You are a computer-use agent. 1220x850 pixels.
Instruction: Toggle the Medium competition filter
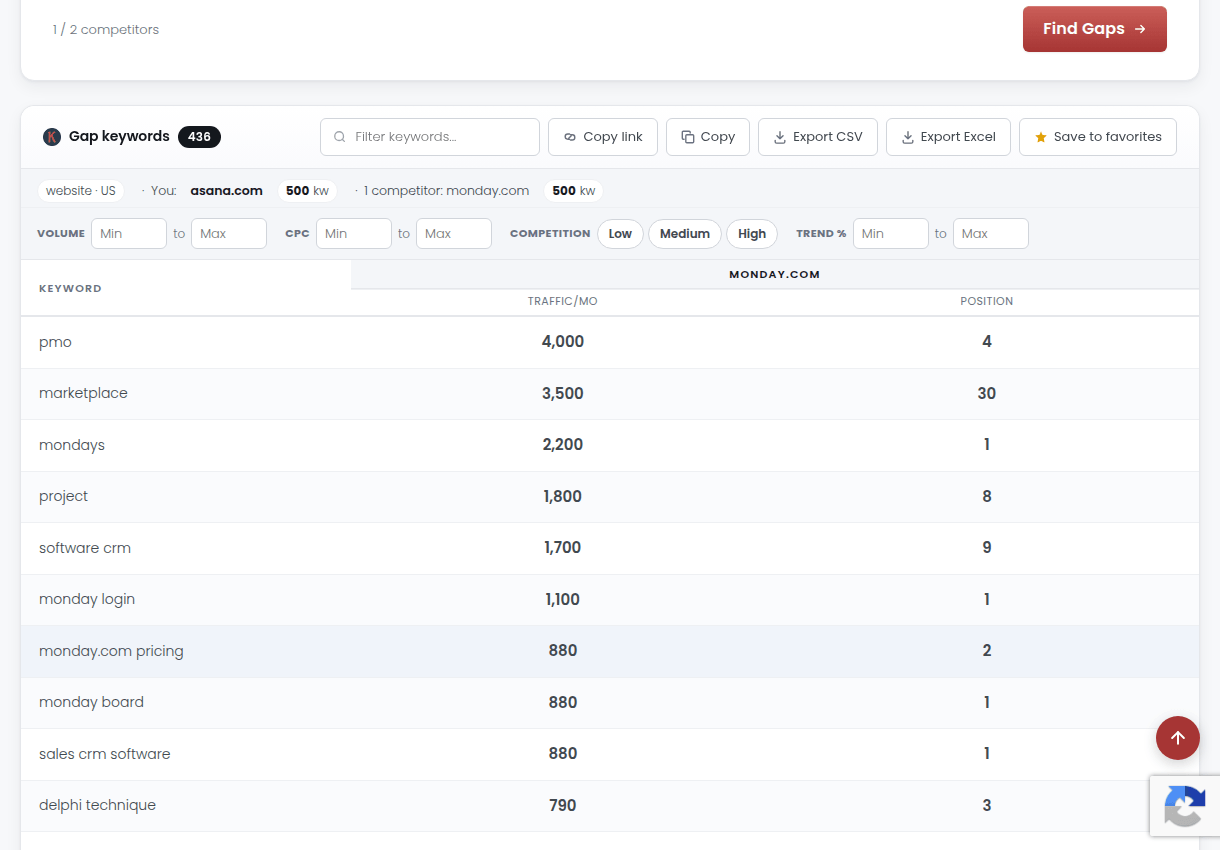[x=685, y=234]
